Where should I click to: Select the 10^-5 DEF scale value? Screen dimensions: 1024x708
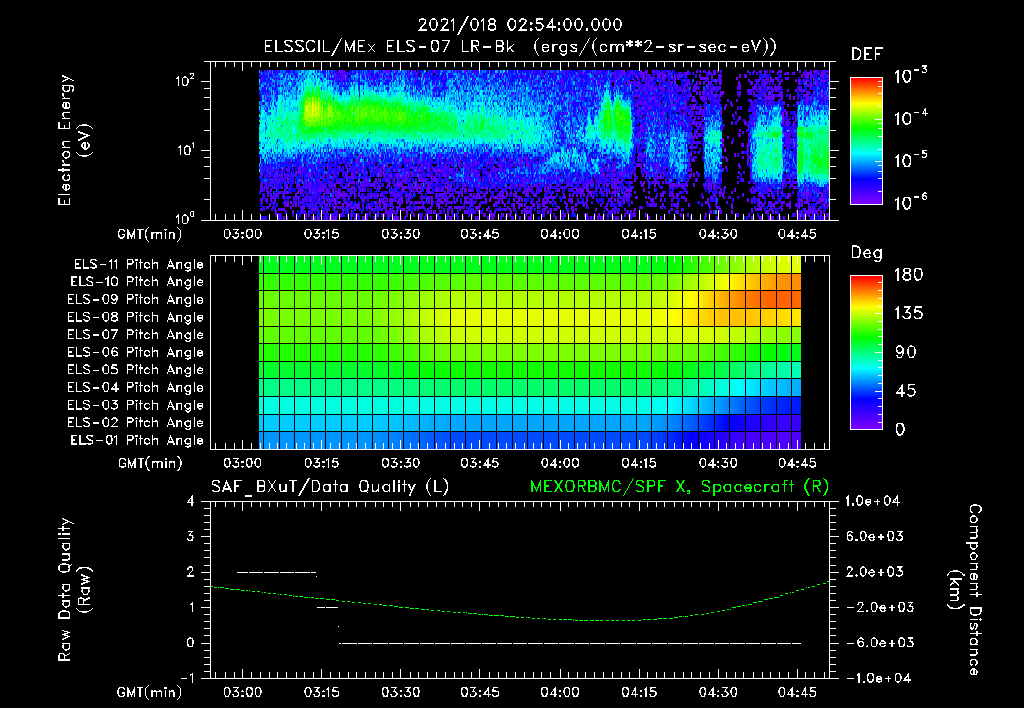coord(910,159)
